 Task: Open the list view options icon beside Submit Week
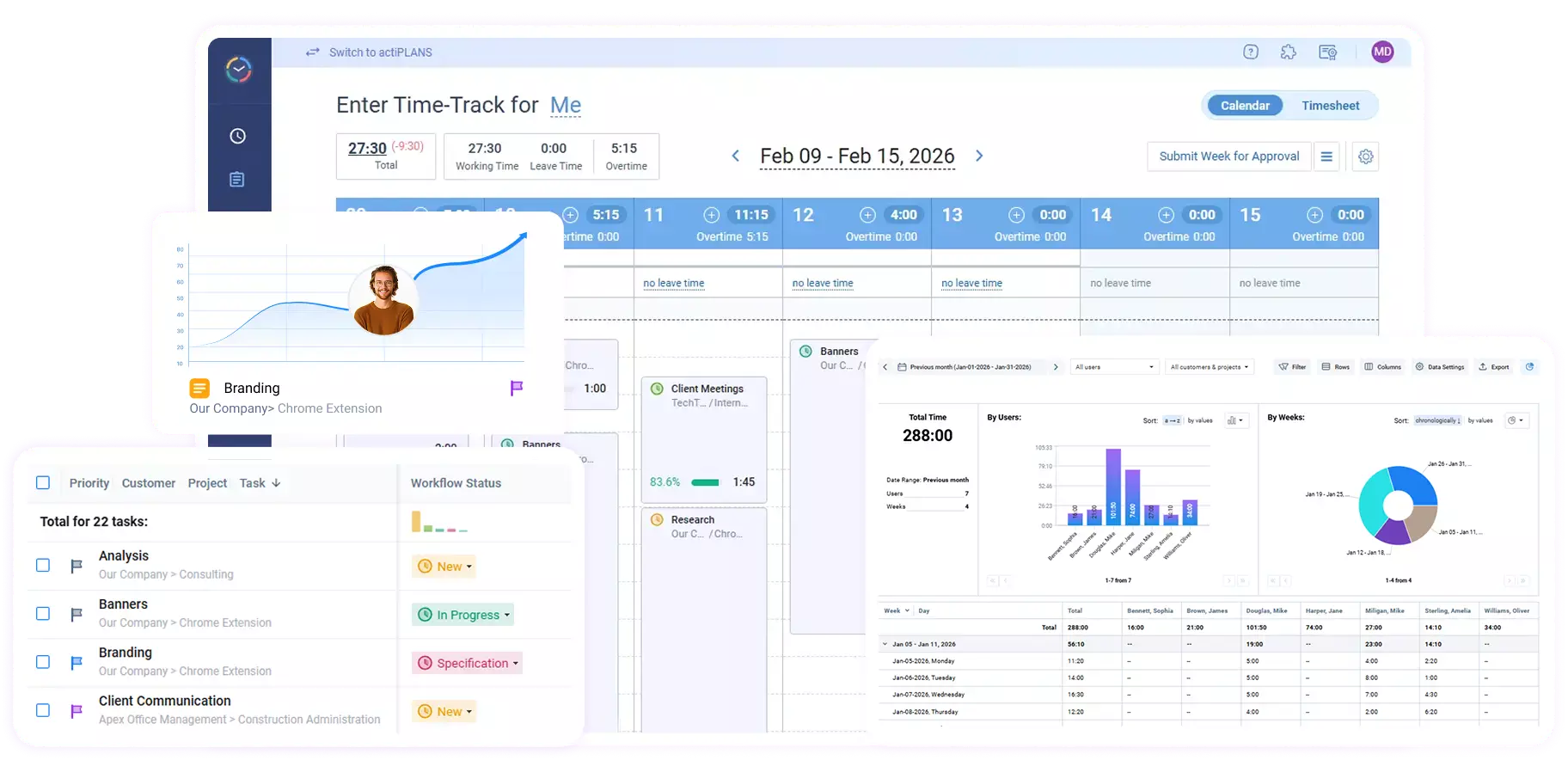point(1326,156)
